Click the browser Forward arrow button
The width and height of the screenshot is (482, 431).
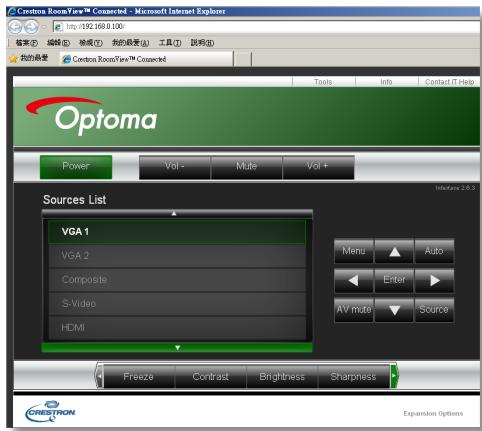point(31,27)
